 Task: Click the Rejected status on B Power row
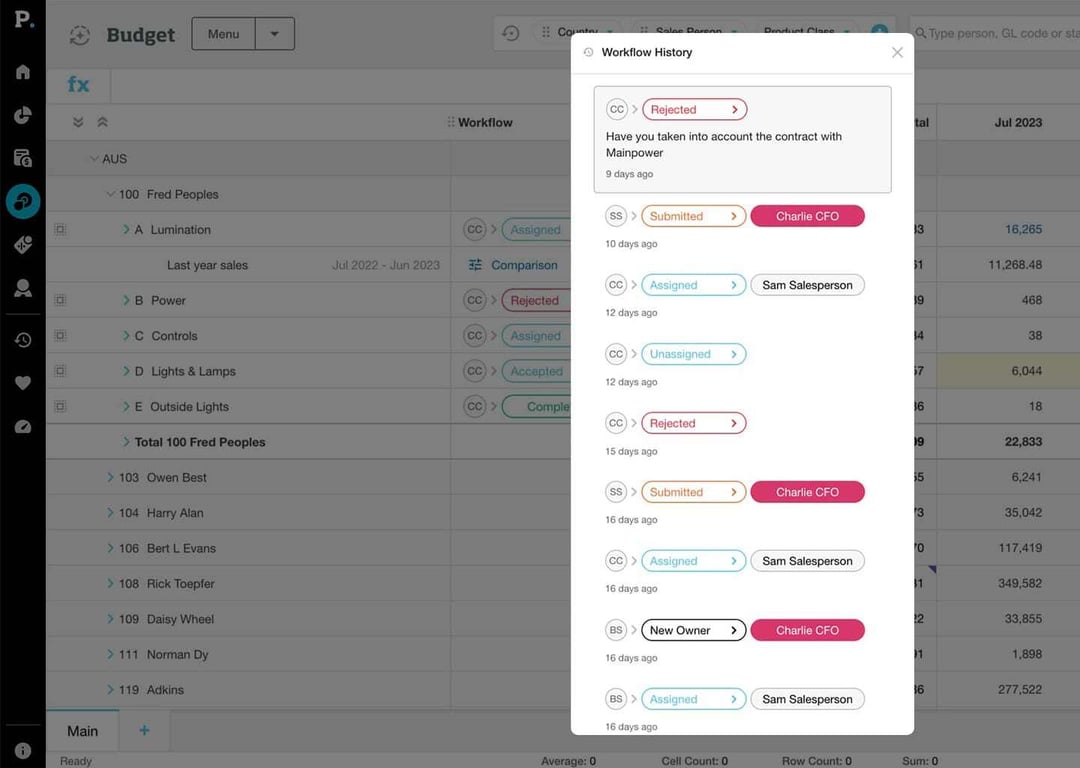click(x=536, y=300)
